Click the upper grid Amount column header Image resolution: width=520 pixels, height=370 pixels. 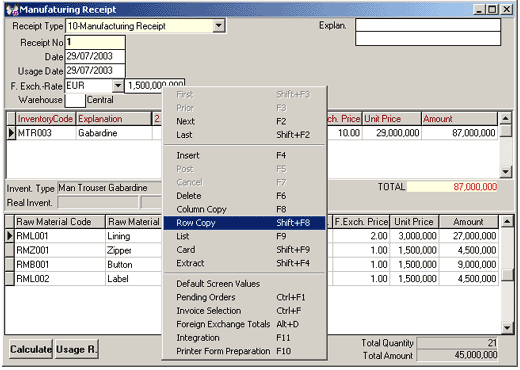(x=459, y=119)
